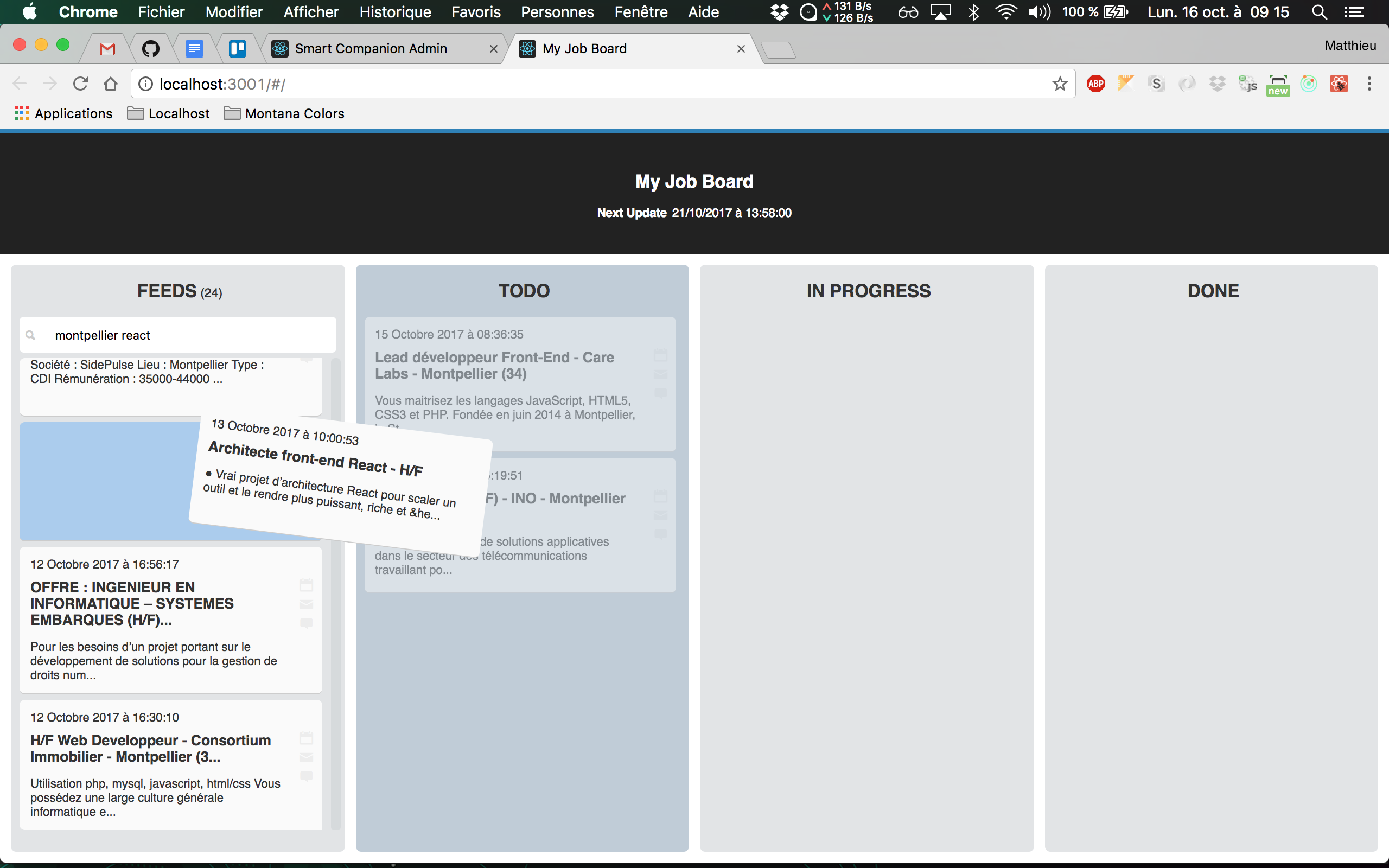Click envelope icon on H/F Web Developpeur card
This screenshot has width=1389, height=868.
tap(306, 757)
